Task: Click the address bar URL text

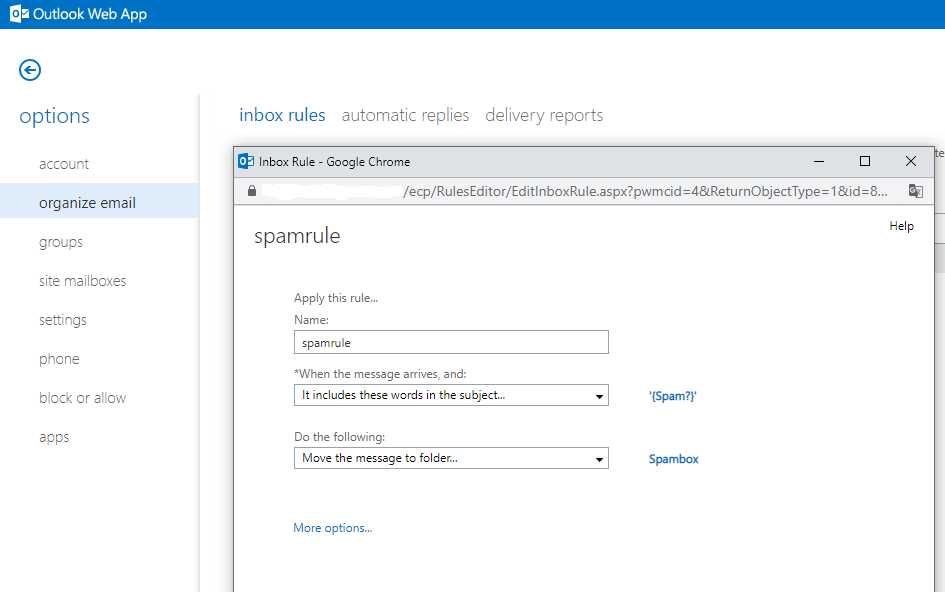Action: coord(645,191)
